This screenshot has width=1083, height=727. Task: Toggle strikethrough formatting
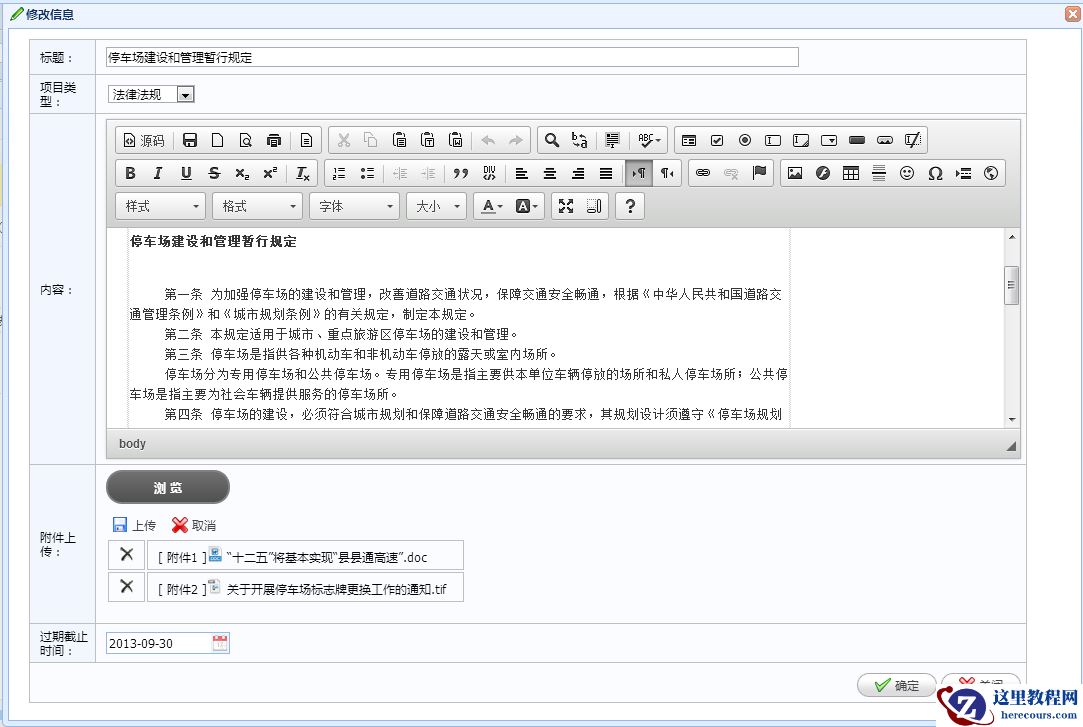coord(214,173)
